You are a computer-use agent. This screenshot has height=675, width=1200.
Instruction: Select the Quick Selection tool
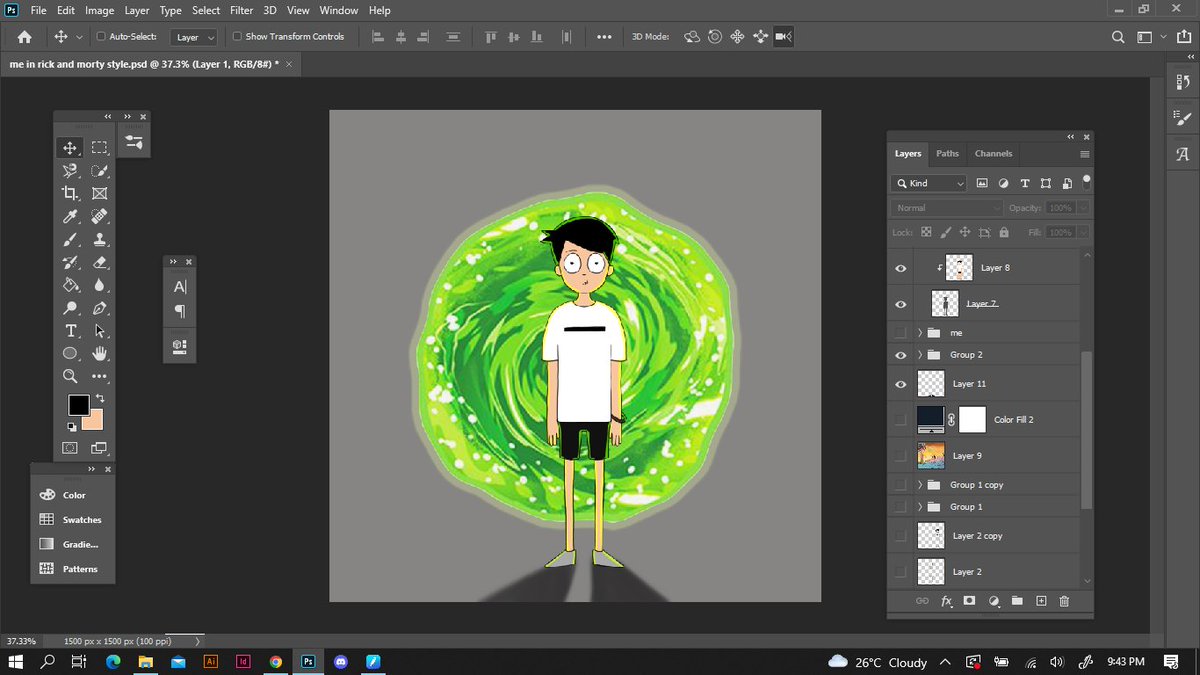(x=99, y=171)
